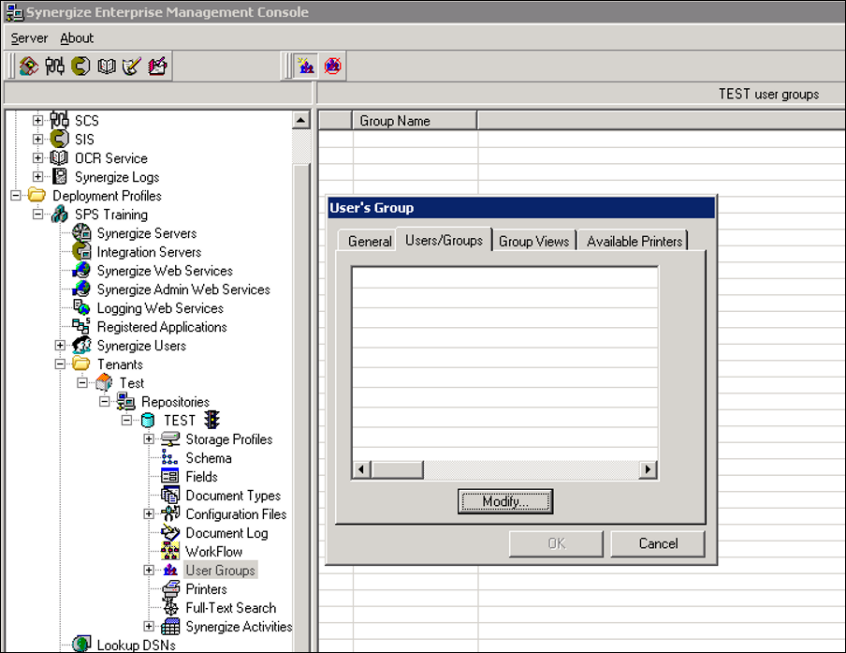The height and width of the screenshot is (653, 846).
Task: Switch to the Group Views tab
Action: 534,241
